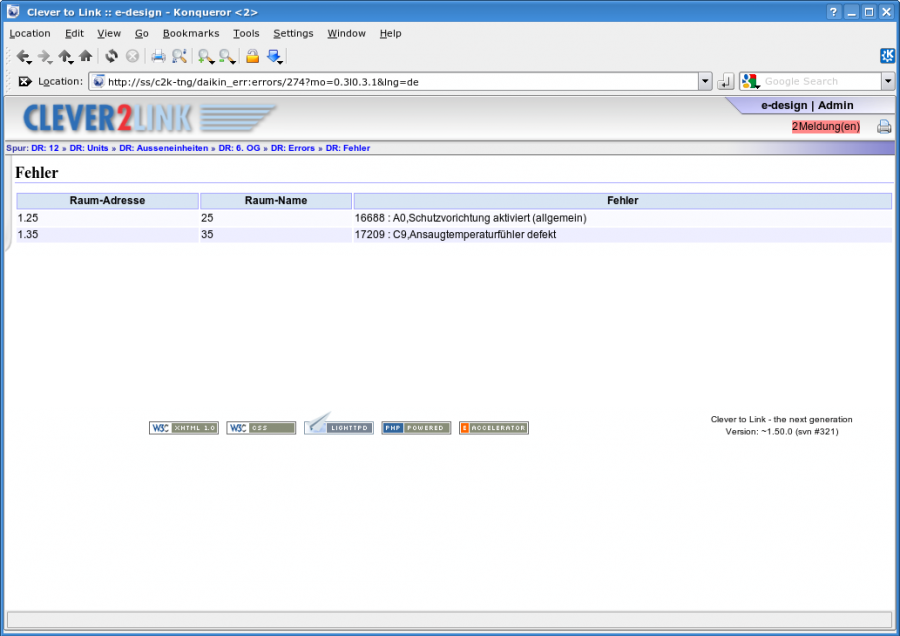Click the Raum-Name column header
Image resolution: width=900 pixels, height=636 pixels.
[276, 200]
